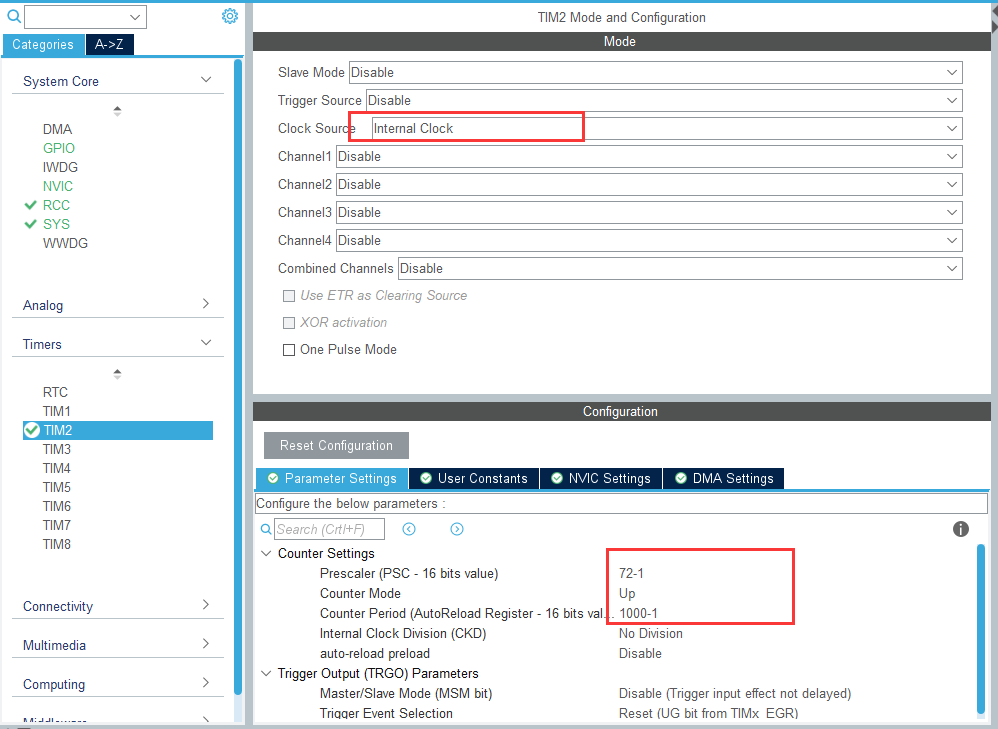
Task: Select TIM3 timer
Action: [x=57, y=449]
